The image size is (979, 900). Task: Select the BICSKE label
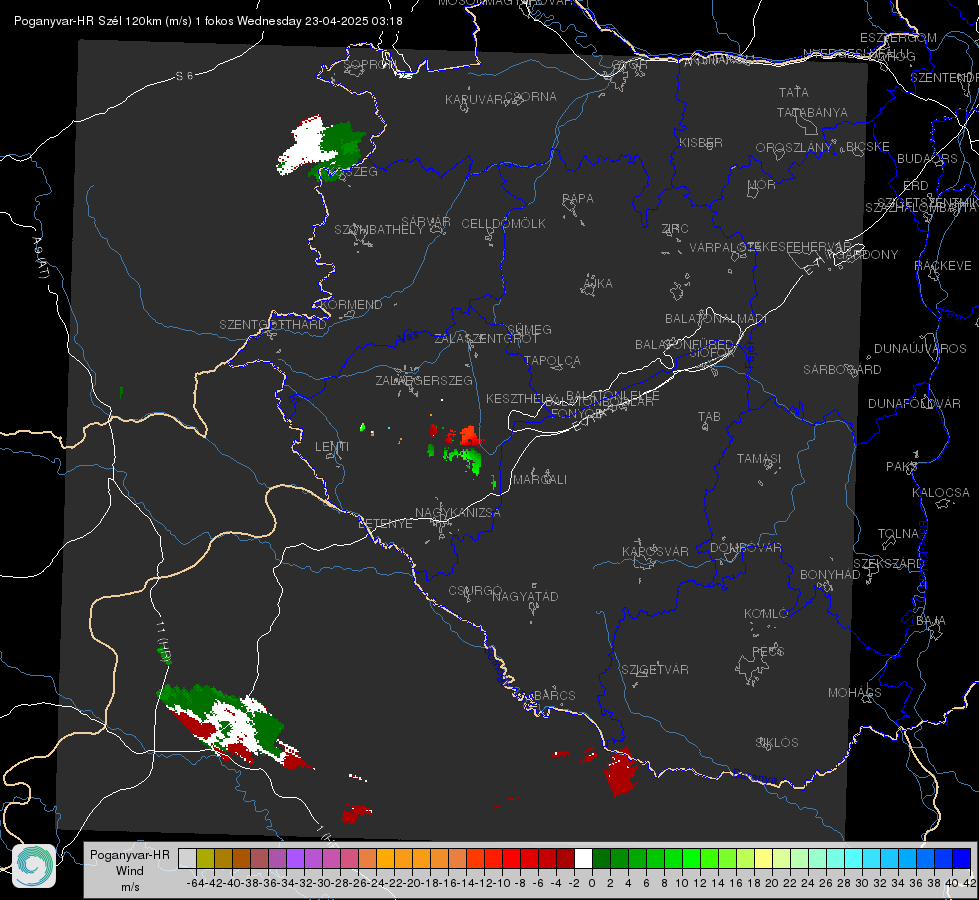868,146
